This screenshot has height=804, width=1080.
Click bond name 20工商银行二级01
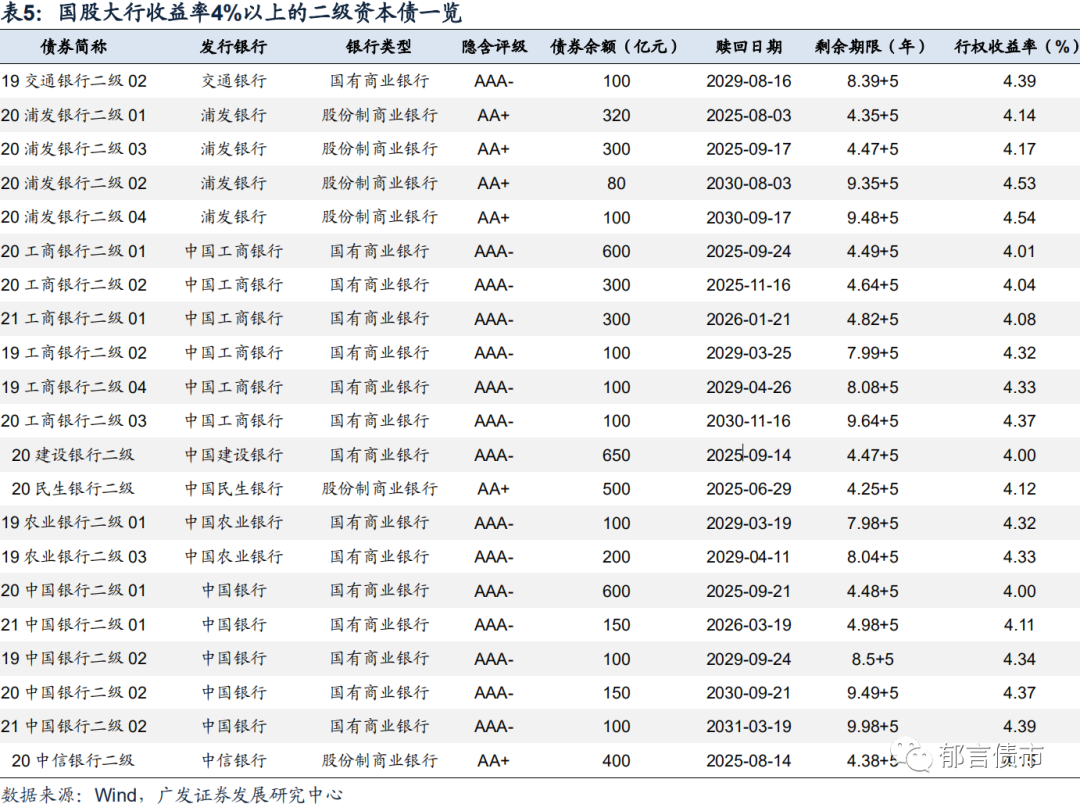[74, 251]
